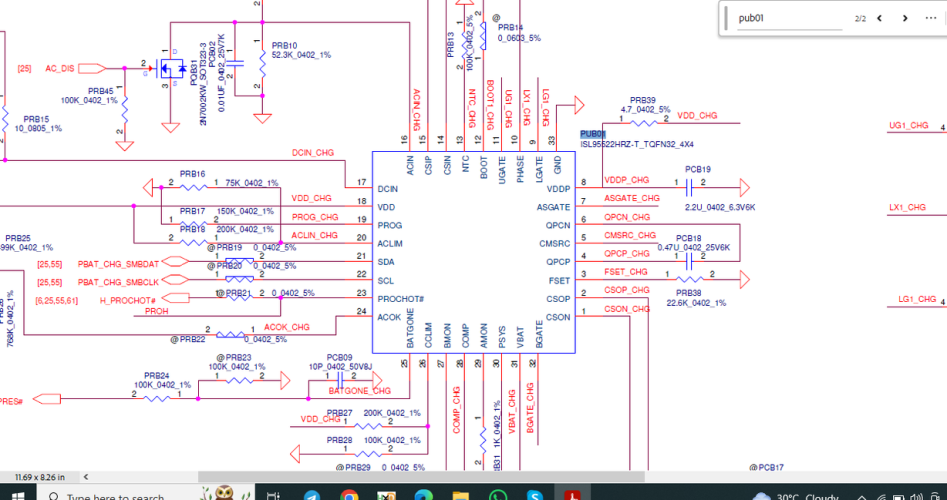This screenshot has width=947, height=500.
Task: Click the PROCHOT# pin name inside the chip
Action: coord(401,298)
